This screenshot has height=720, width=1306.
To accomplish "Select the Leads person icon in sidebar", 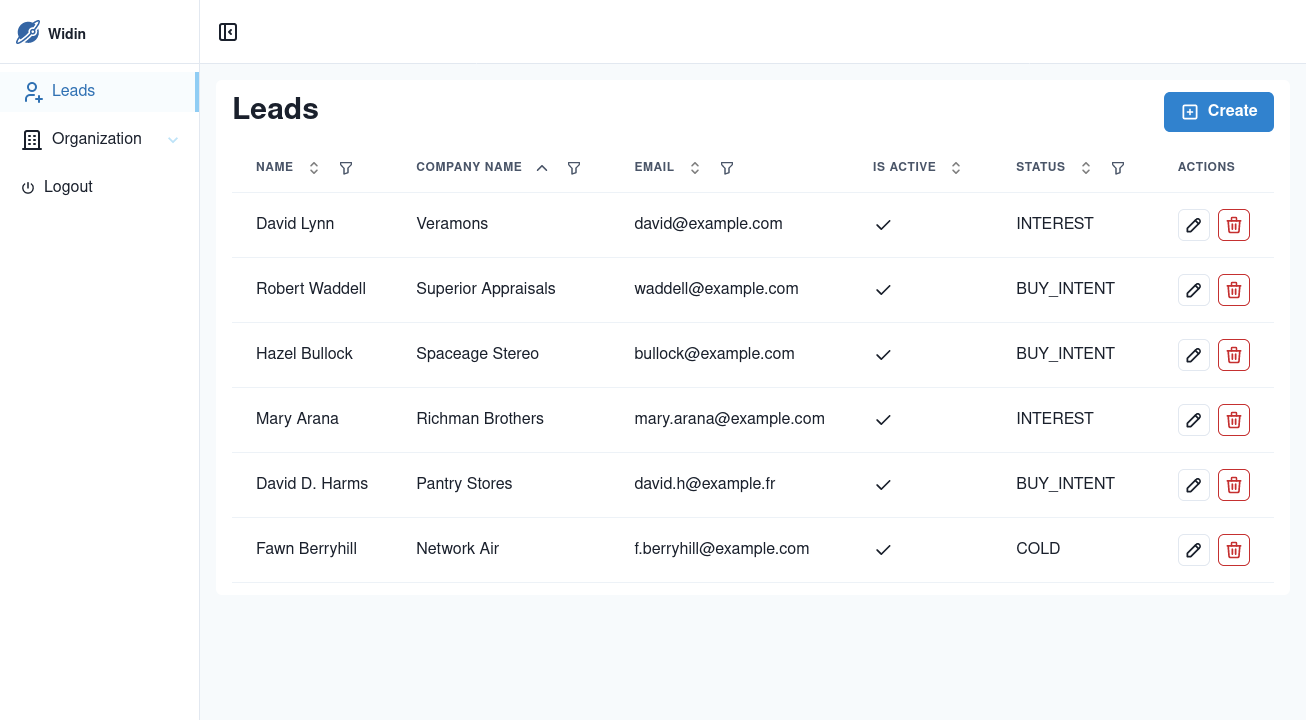I will 31,91.
